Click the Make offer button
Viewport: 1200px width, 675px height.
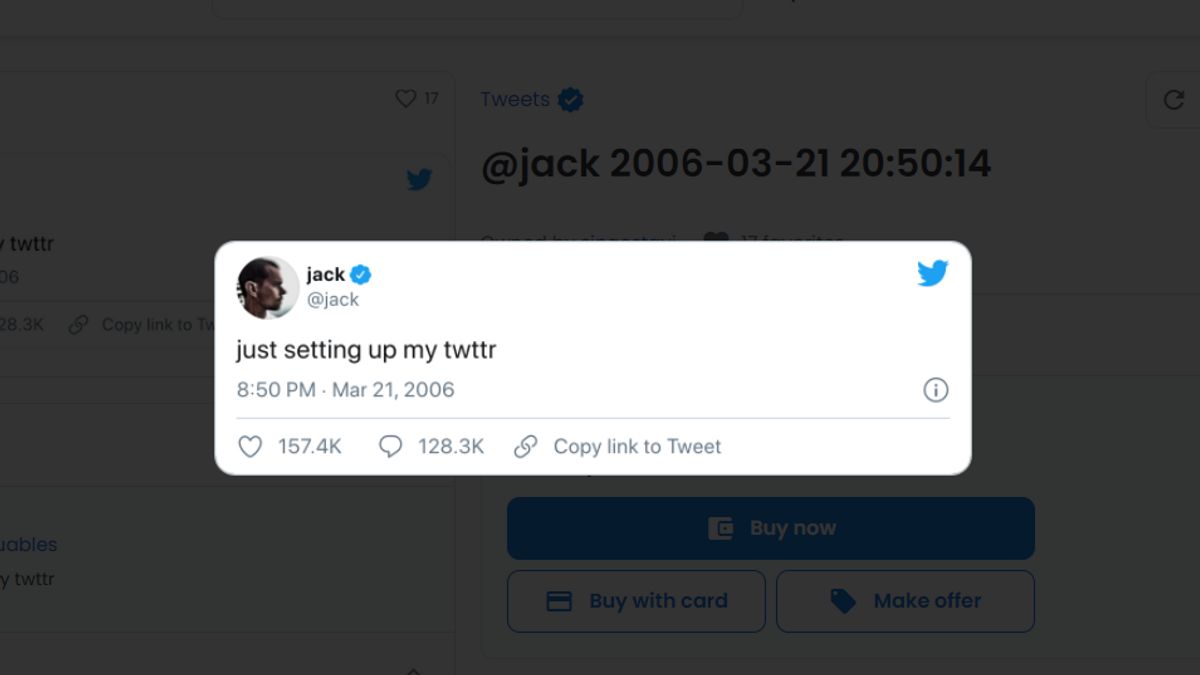pos(905,601)
